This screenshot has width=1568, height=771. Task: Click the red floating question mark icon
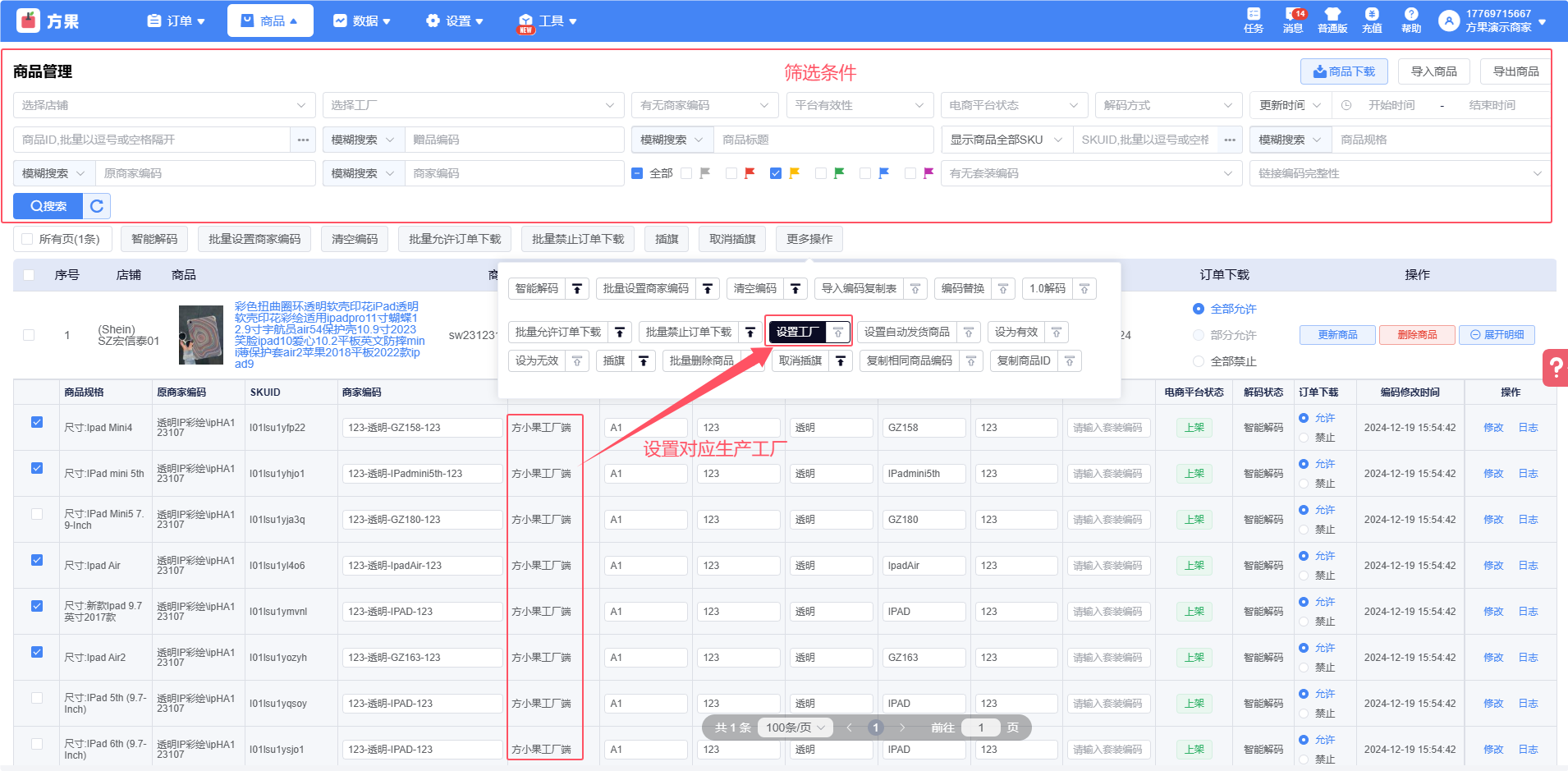[x=1556, y=368]
